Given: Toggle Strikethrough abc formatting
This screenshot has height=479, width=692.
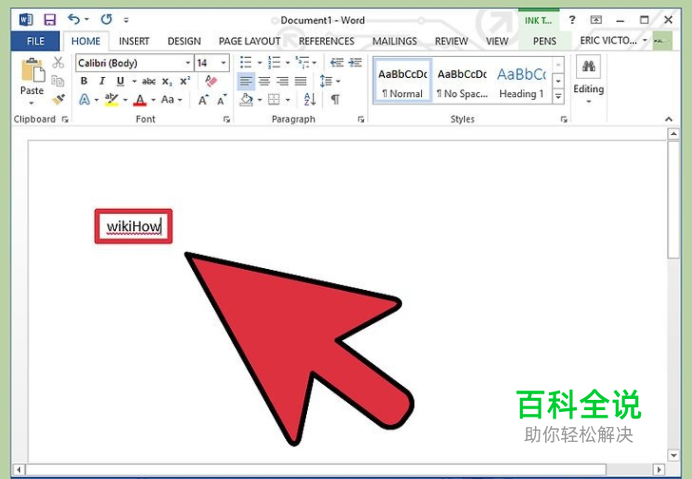Looking at the screenshot, I should pos(149,81).
